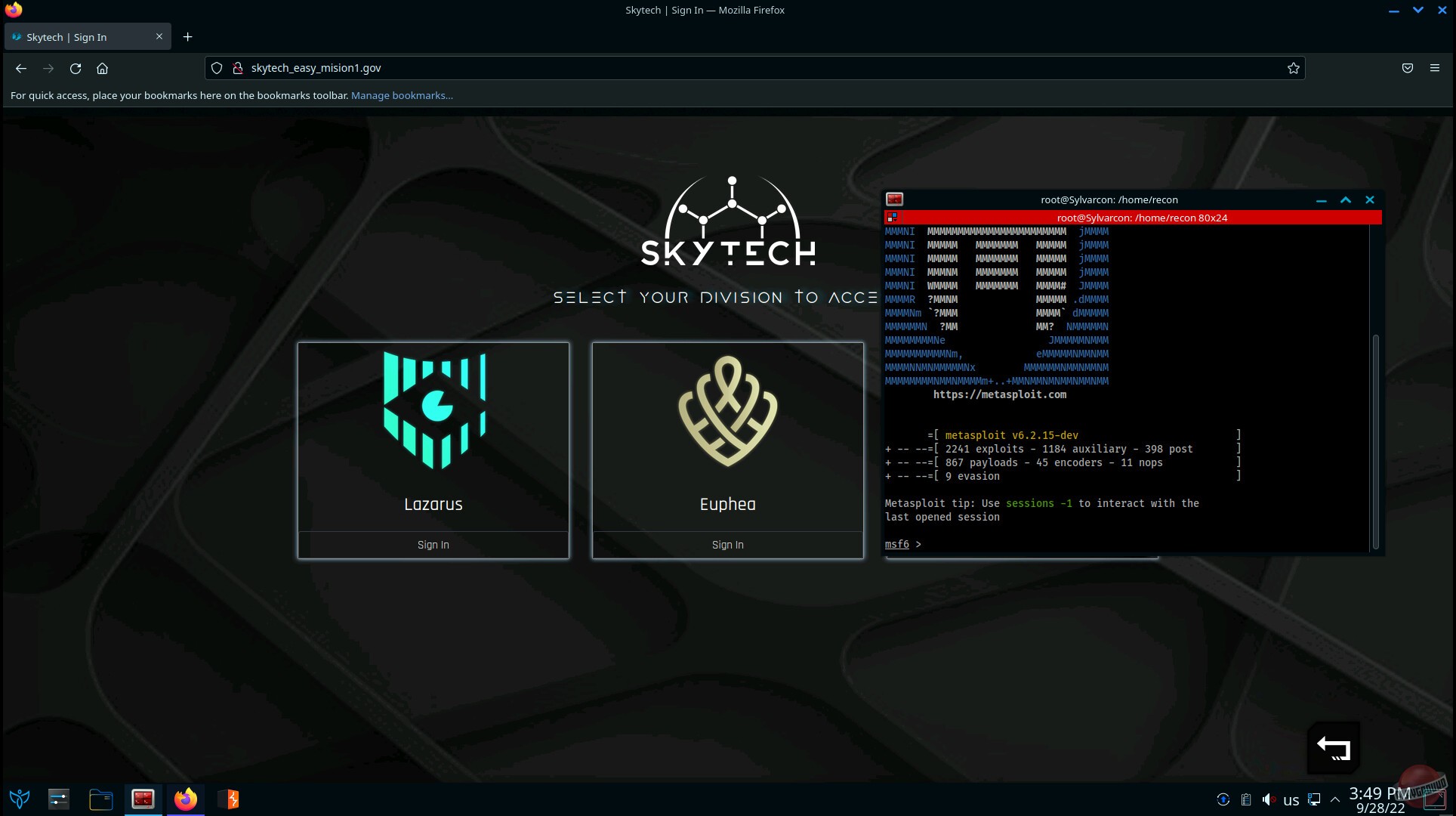
Task: Open the keyboard layout selector showing us
Action: [1290, 799]
